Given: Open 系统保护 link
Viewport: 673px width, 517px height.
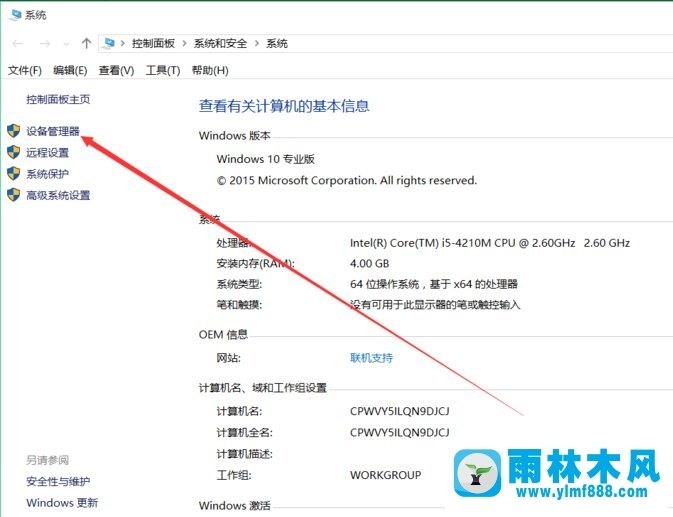Looking at the screenshot, I should 47,174.
